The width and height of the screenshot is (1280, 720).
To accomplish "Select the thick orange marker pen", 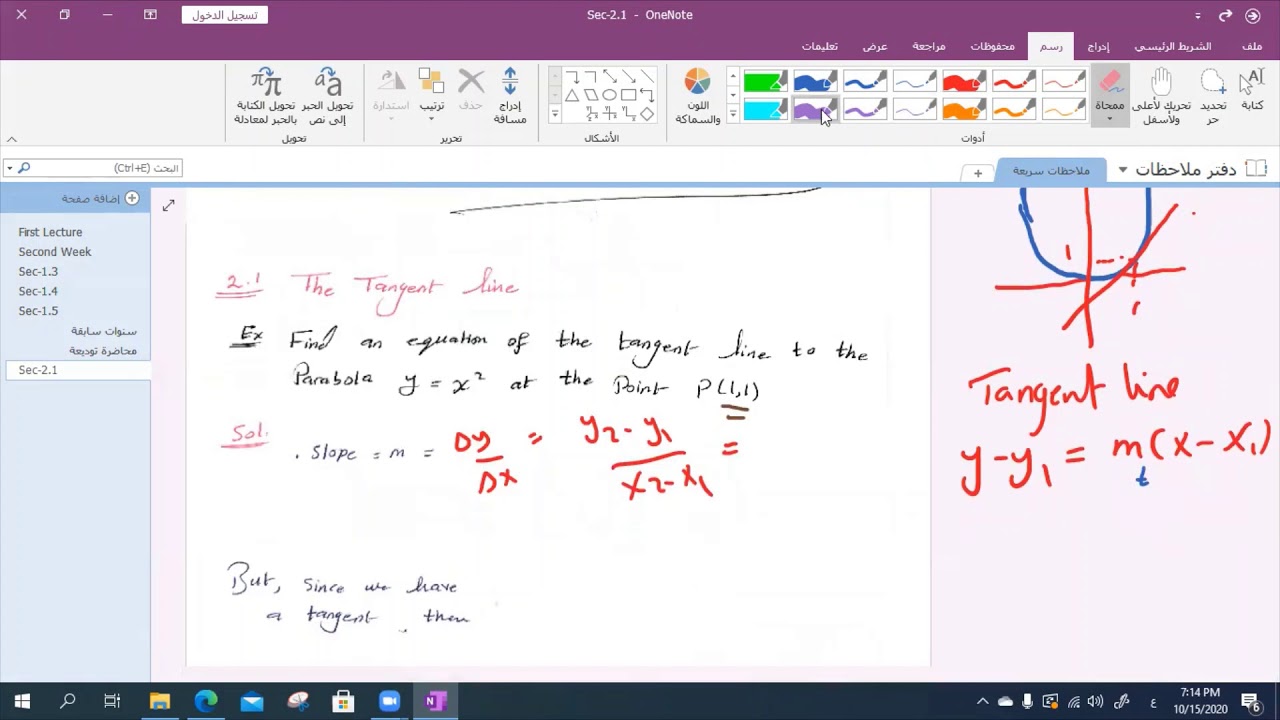I will pyautogui.click(x=964, y=108).
